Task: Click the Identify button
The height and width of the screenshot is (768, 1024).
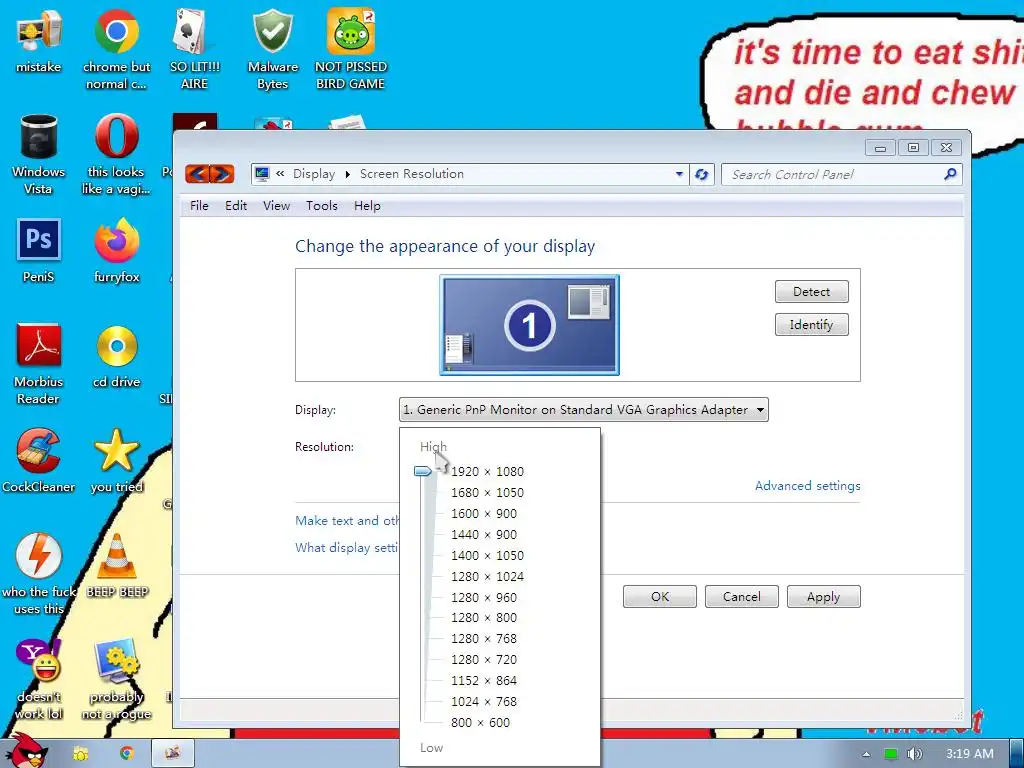Action: click(812, 325)
